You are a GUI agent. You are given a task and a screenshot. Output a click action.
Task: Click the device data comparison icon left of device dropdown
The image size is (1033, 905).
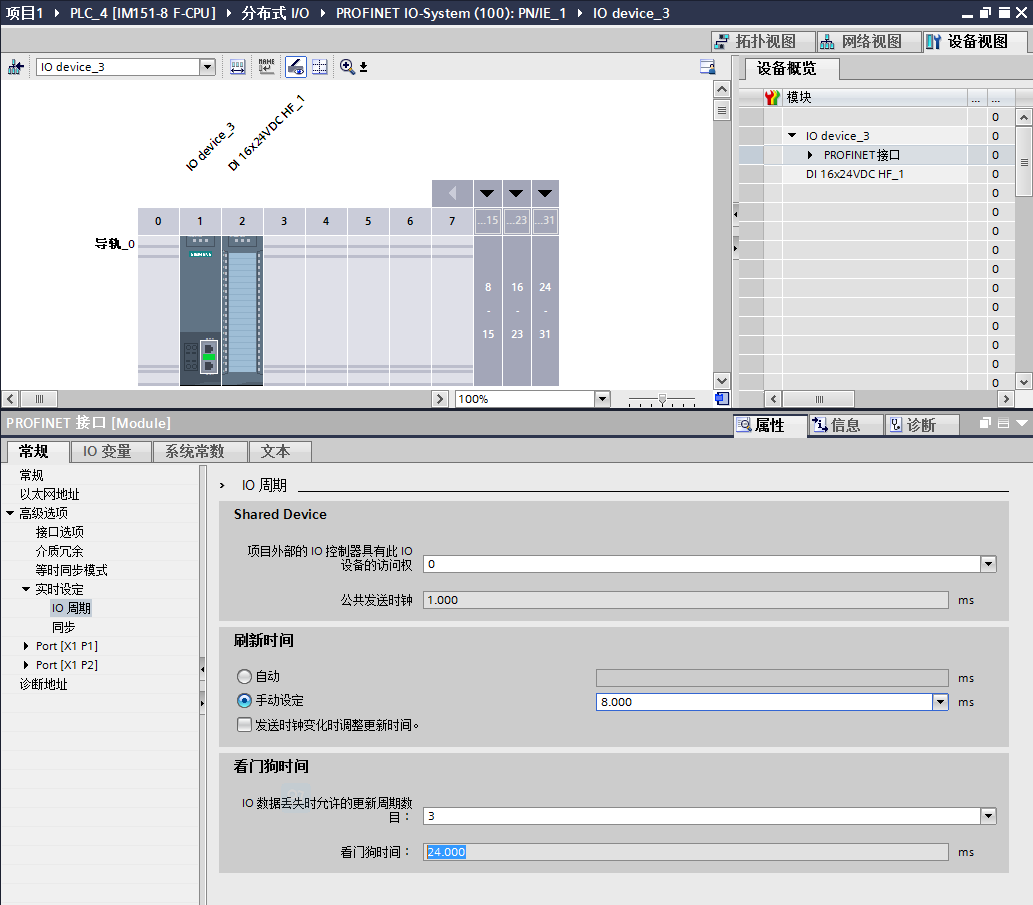tap(16, 66)
